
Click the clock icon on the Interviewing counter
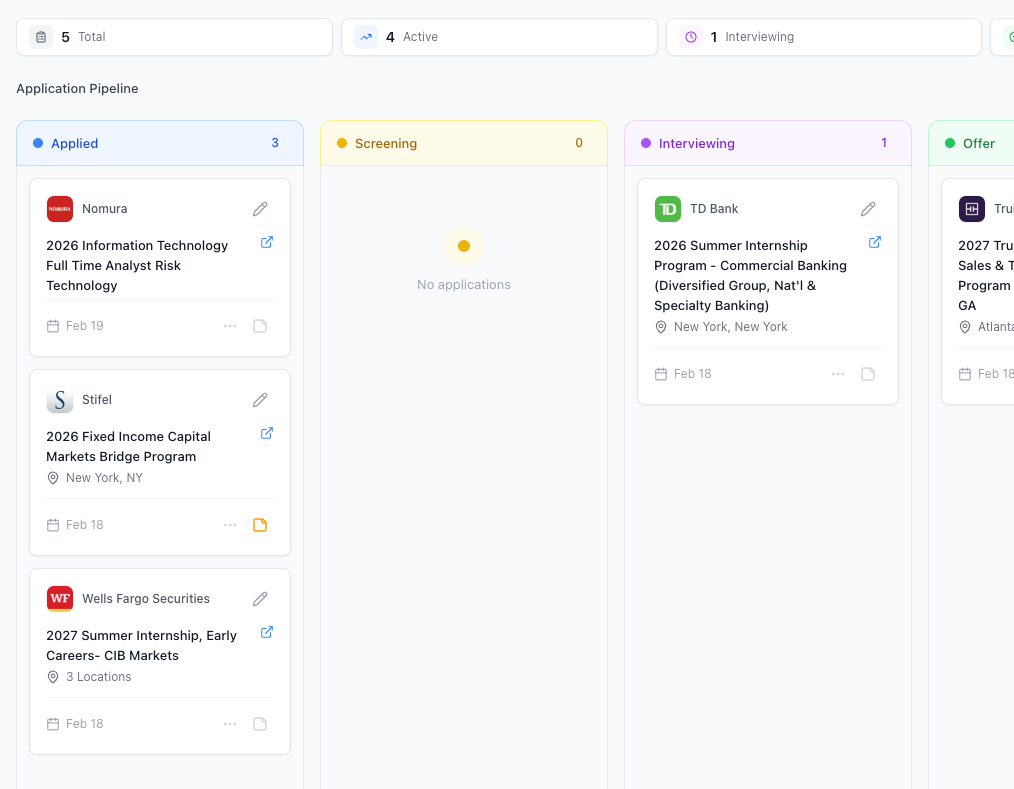pos(690,36)
